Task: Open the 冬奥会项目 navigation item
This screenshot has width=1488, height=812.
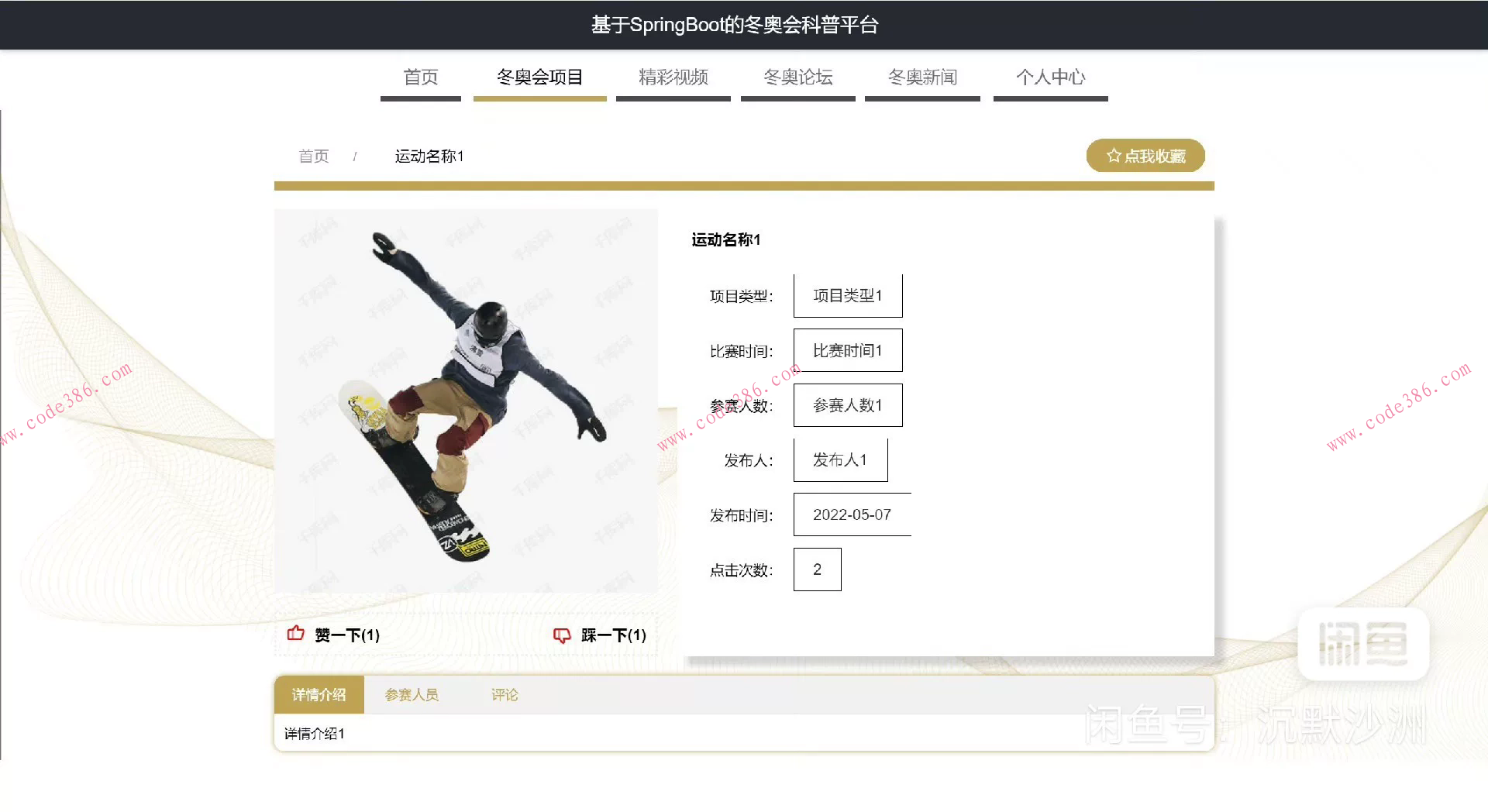Action: (539, 77)
